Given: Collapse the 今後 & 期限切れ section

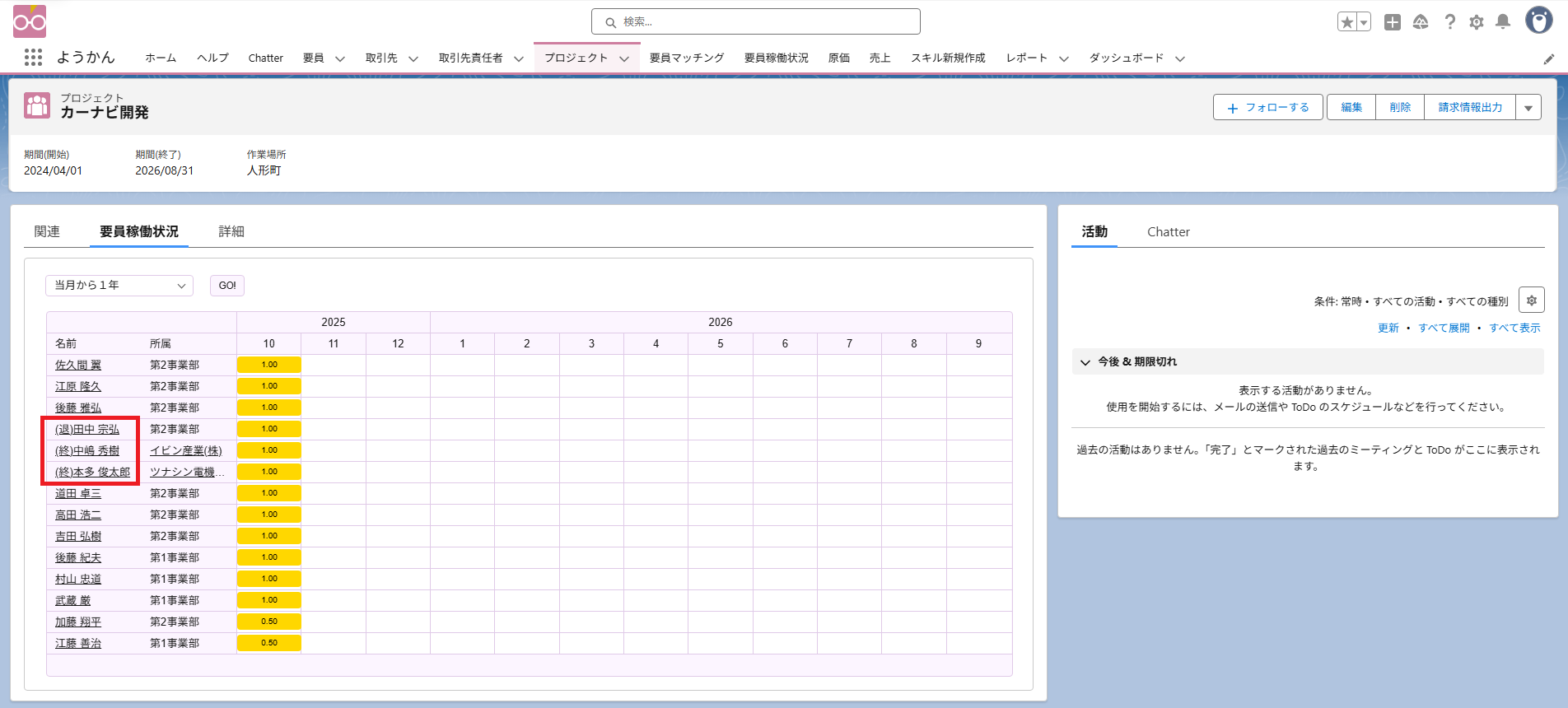Looking at the screenshot, I should coord(1085,362).
